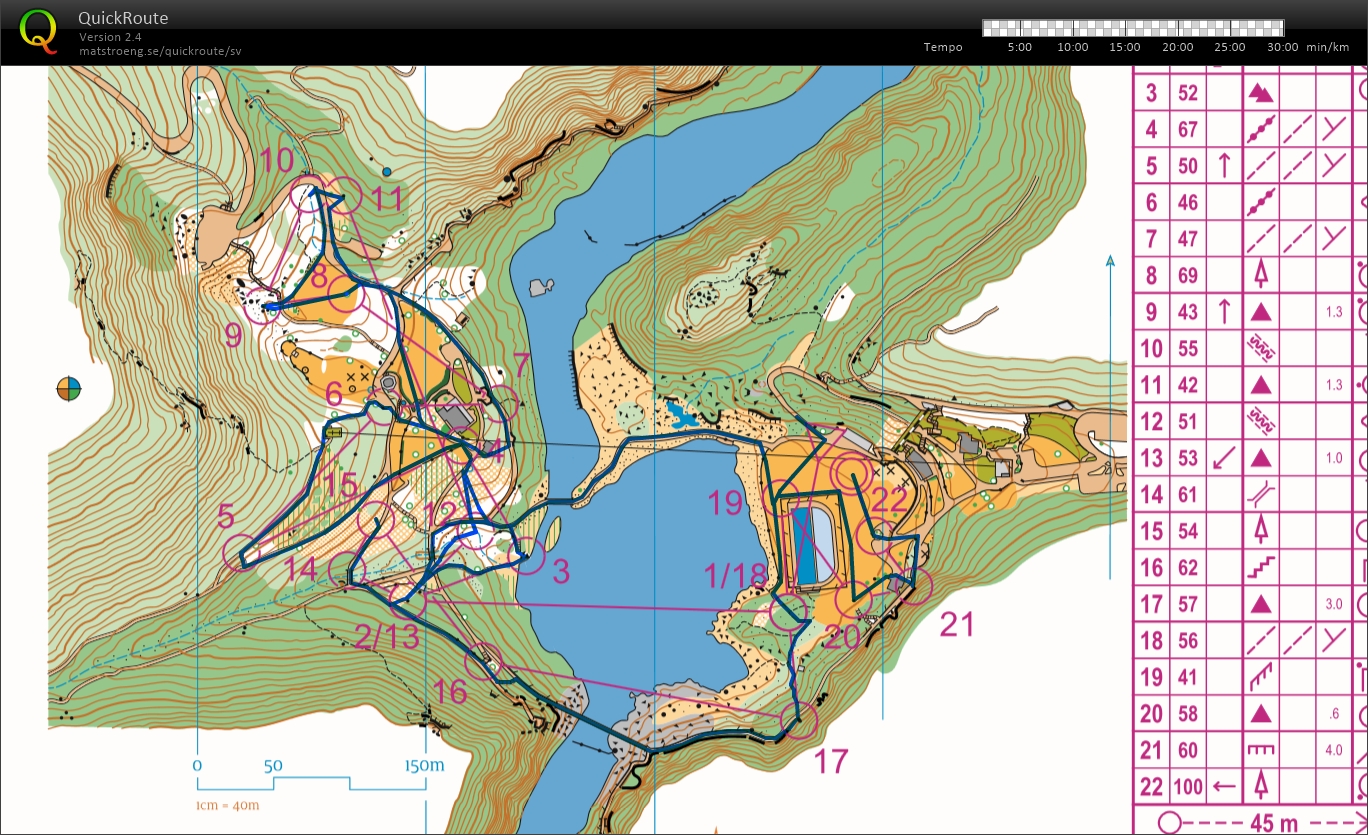This screenshot has height=835, width=1368.
Task: Click the fence corner symbol in row 19
Action: pyautogui.click(x=1260, y=676)
